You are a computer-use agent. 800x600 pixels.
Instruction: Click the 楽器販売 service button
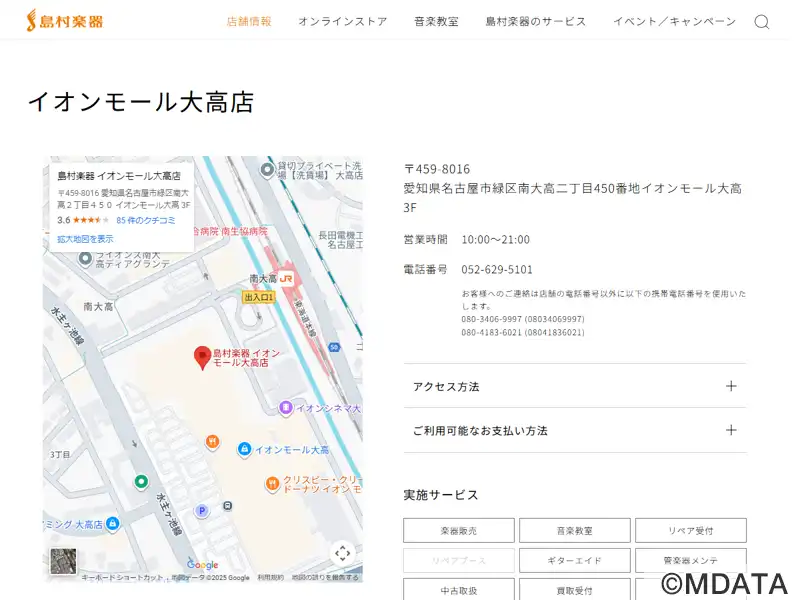[x=459, y=531]
